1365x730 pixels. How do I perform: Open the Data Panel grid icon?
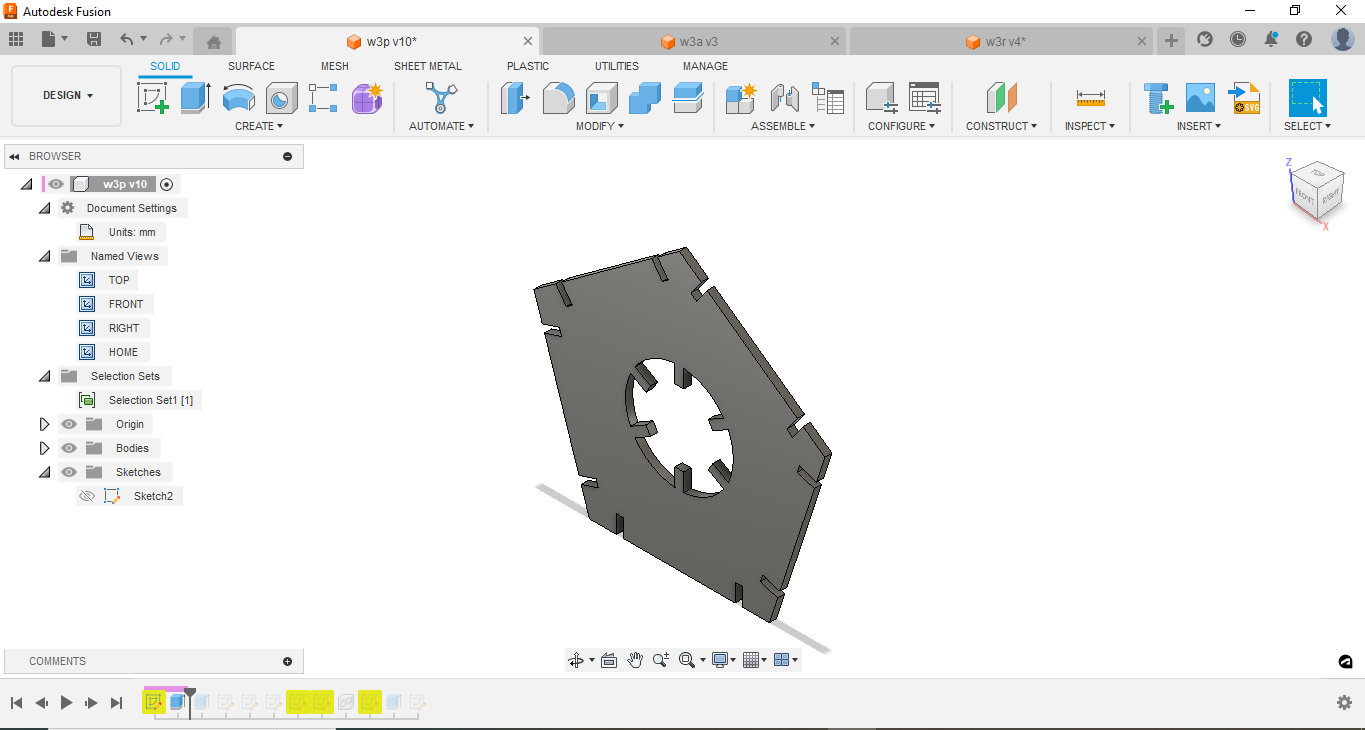[x=16, y=39]
